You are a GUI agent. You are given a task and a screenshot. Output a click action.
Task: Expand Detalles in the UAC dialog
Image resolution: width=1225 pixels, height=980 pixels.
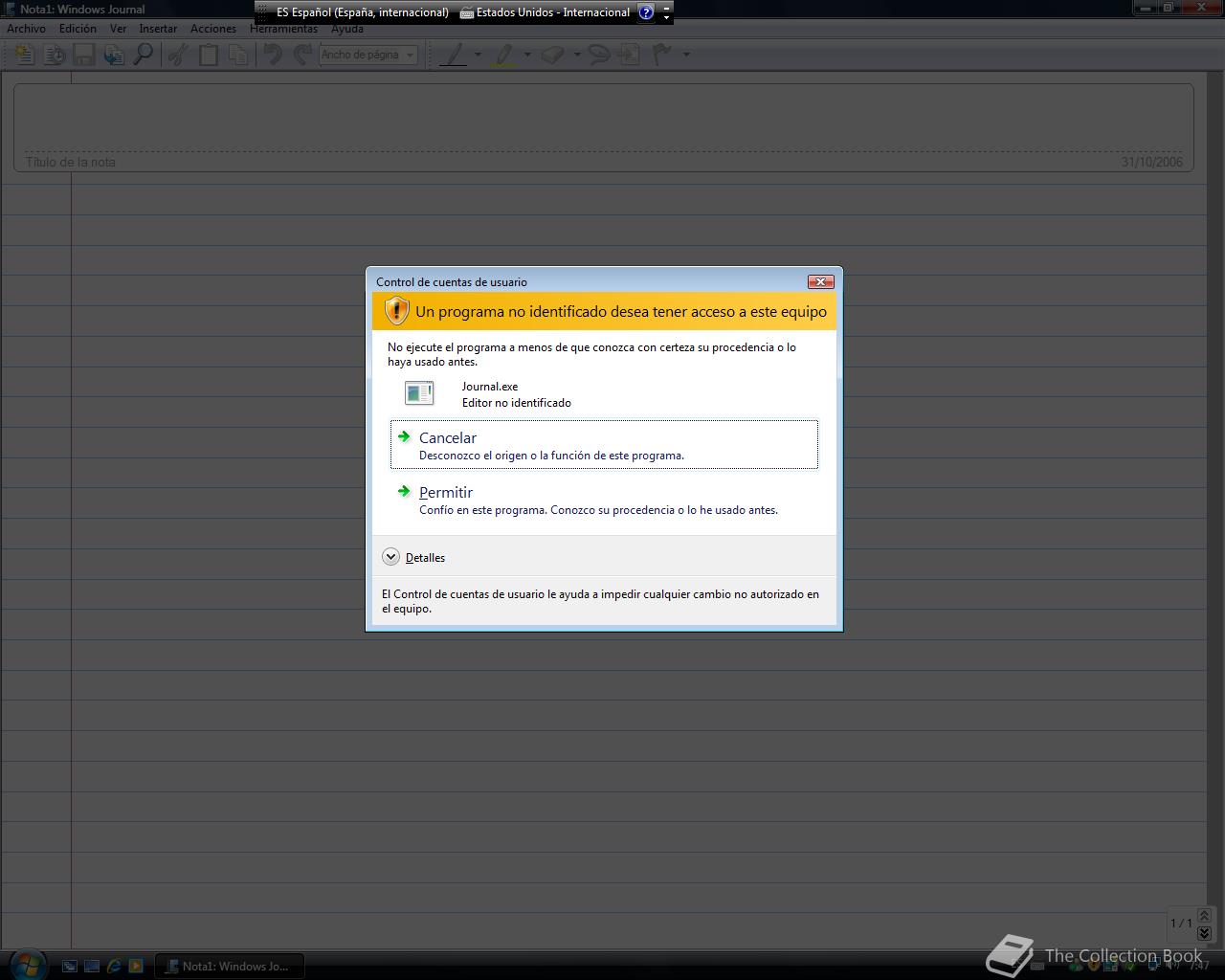point(414,557)
